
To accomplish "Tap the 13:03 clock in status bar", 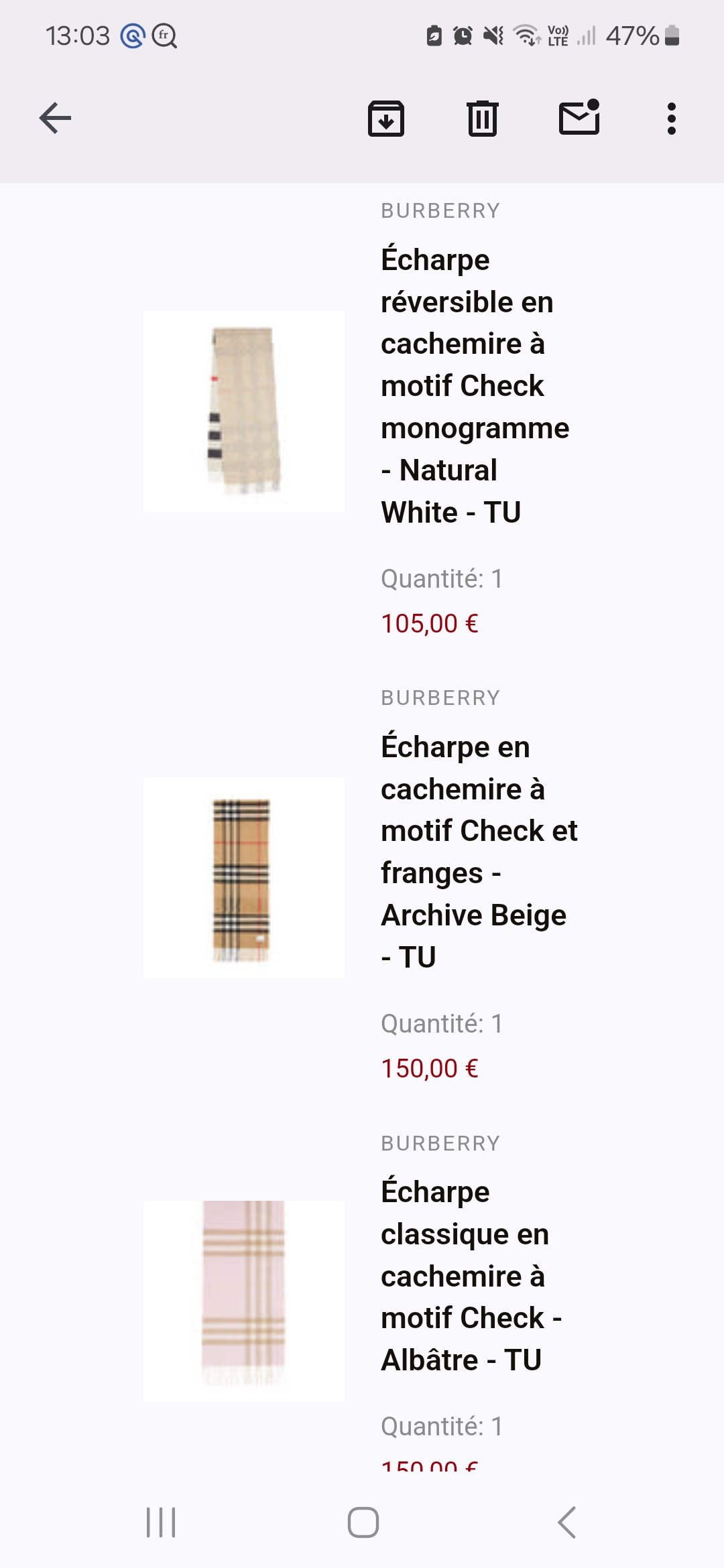I will click(x=78, y=36).
